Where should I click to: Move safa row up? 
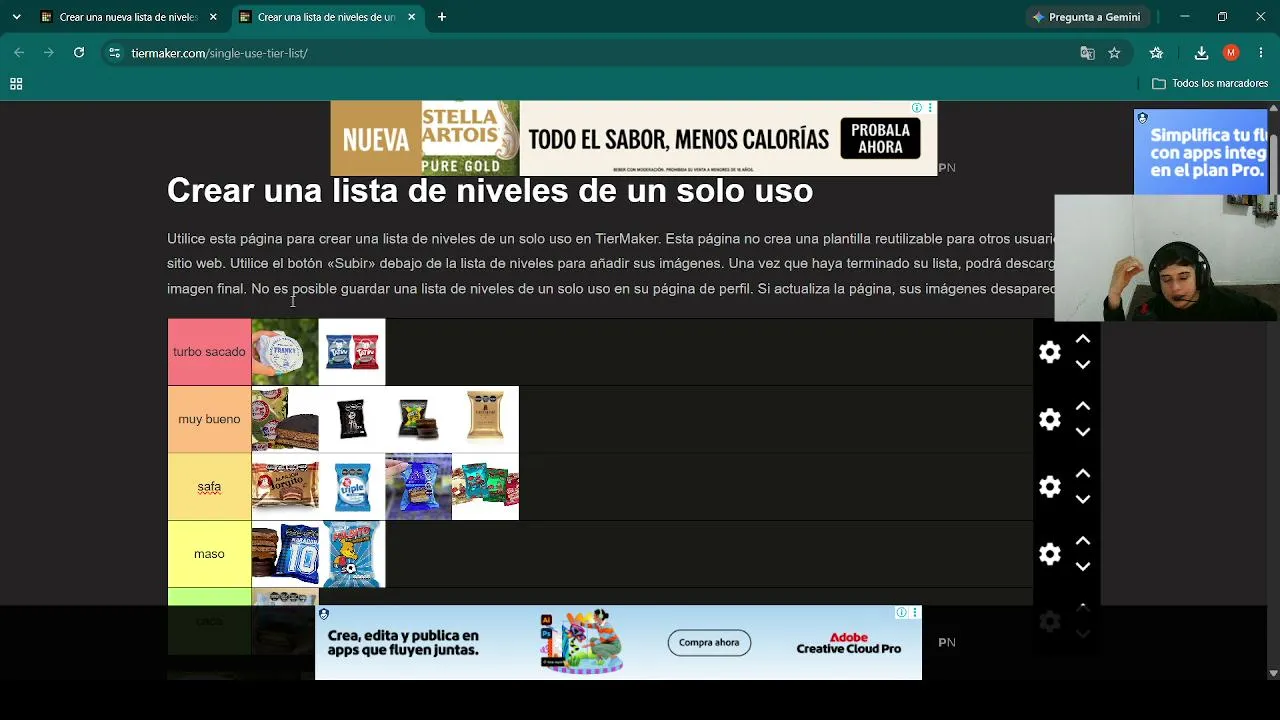click(1082, 473)
